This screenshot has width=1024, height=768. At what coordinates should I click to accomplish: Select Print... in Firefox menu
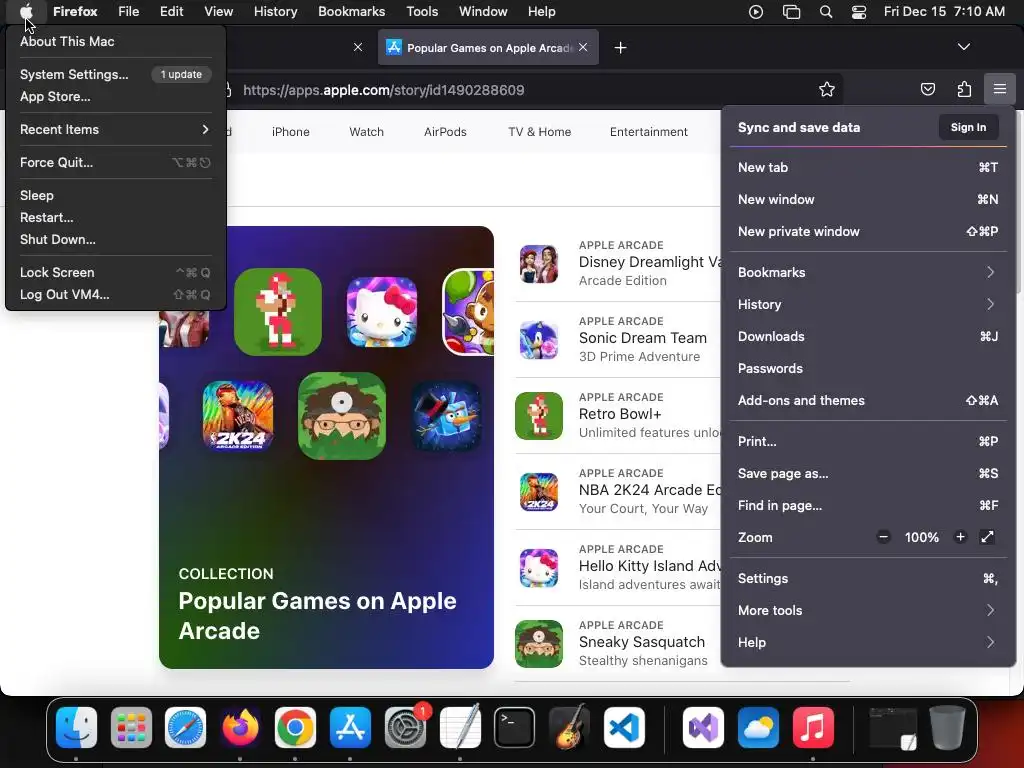868,441
